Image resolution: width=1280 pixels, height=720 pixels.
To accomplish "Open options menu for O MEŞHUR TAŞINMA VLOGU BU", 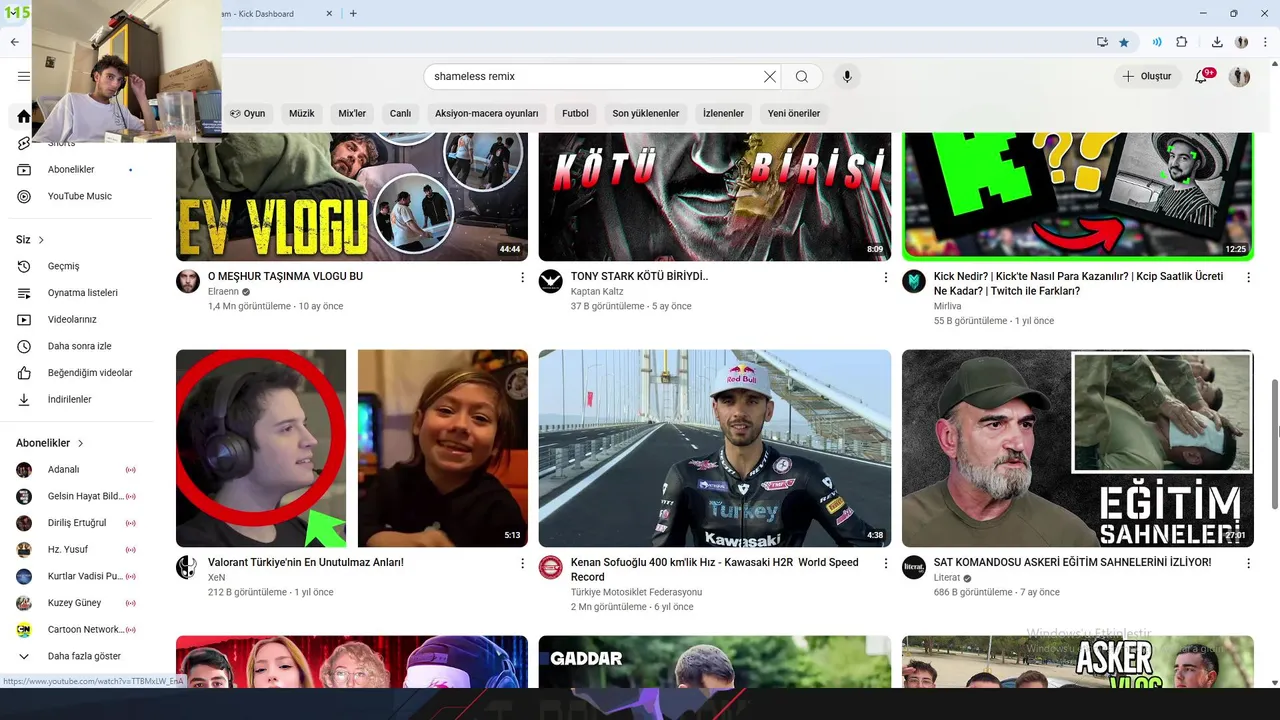I will 522,277.
